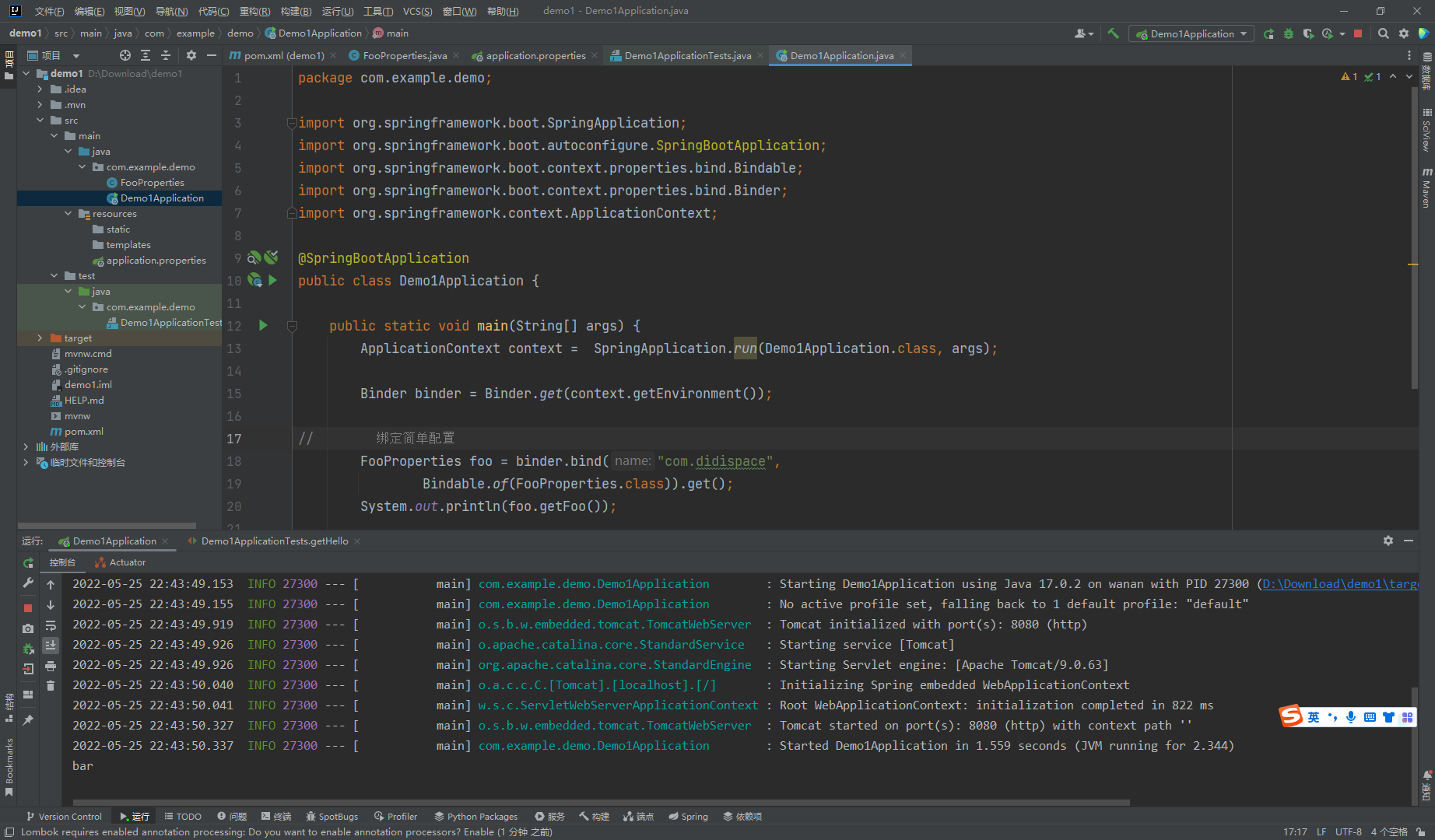Click the locate target crosshair in the Project panel
The image size is (1435, 840).
coord(125,55)
